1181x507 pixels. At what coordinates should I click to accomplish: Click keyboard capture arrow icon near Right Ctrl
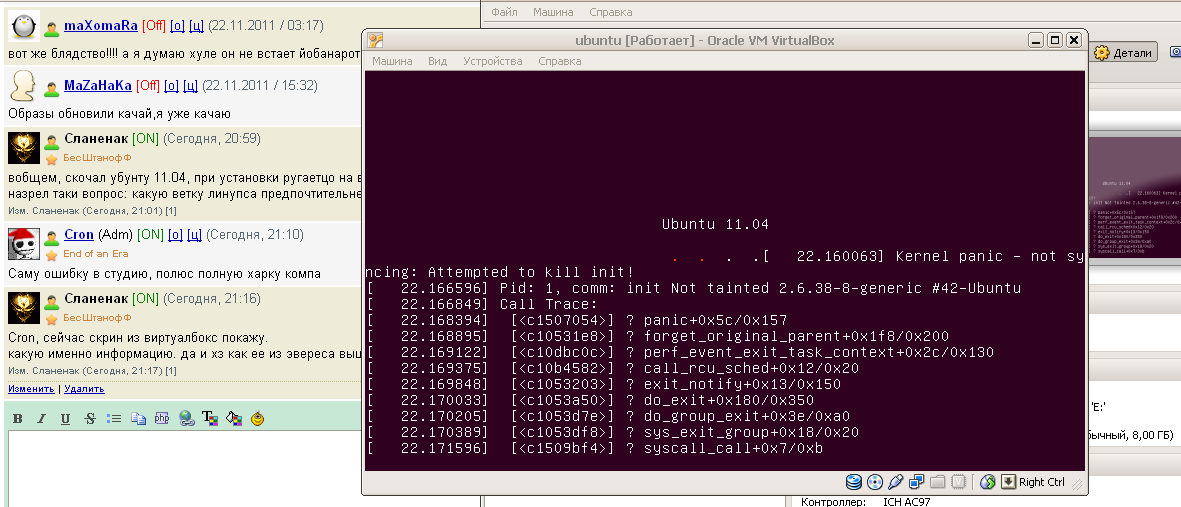point(1009,482)
